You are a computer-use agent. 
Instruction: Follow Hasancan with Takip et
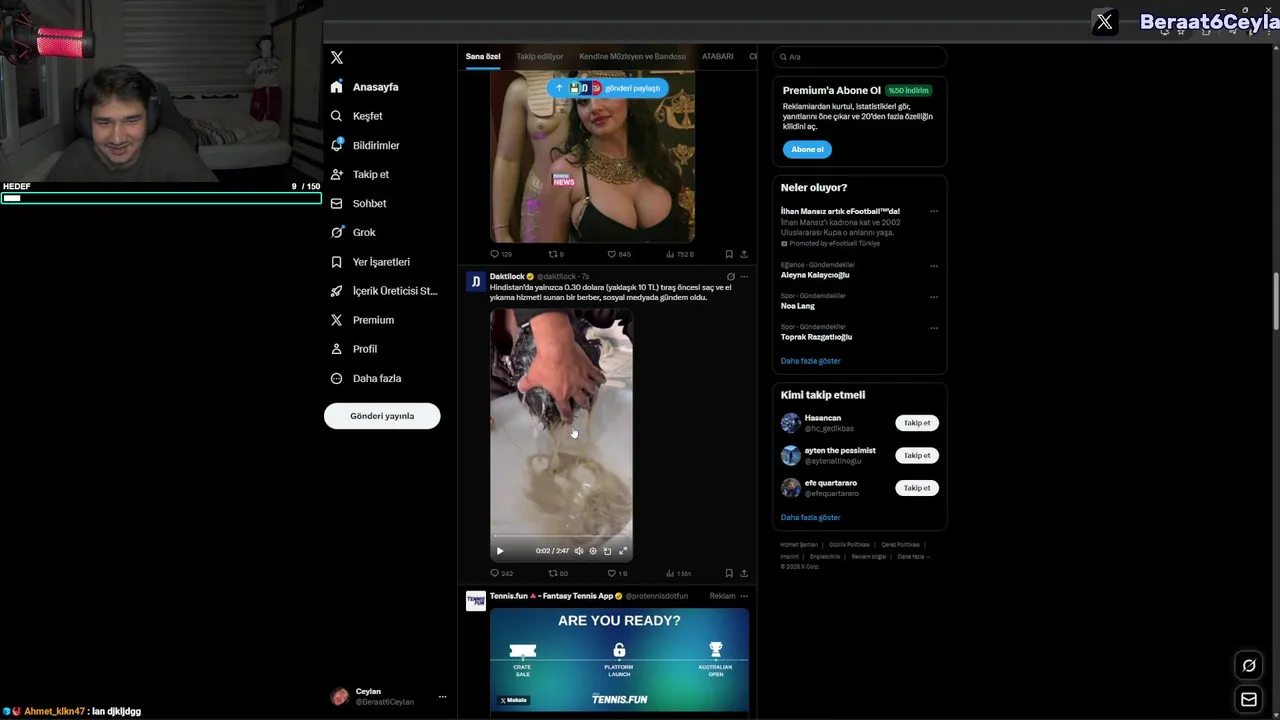(x=917, y=423)
